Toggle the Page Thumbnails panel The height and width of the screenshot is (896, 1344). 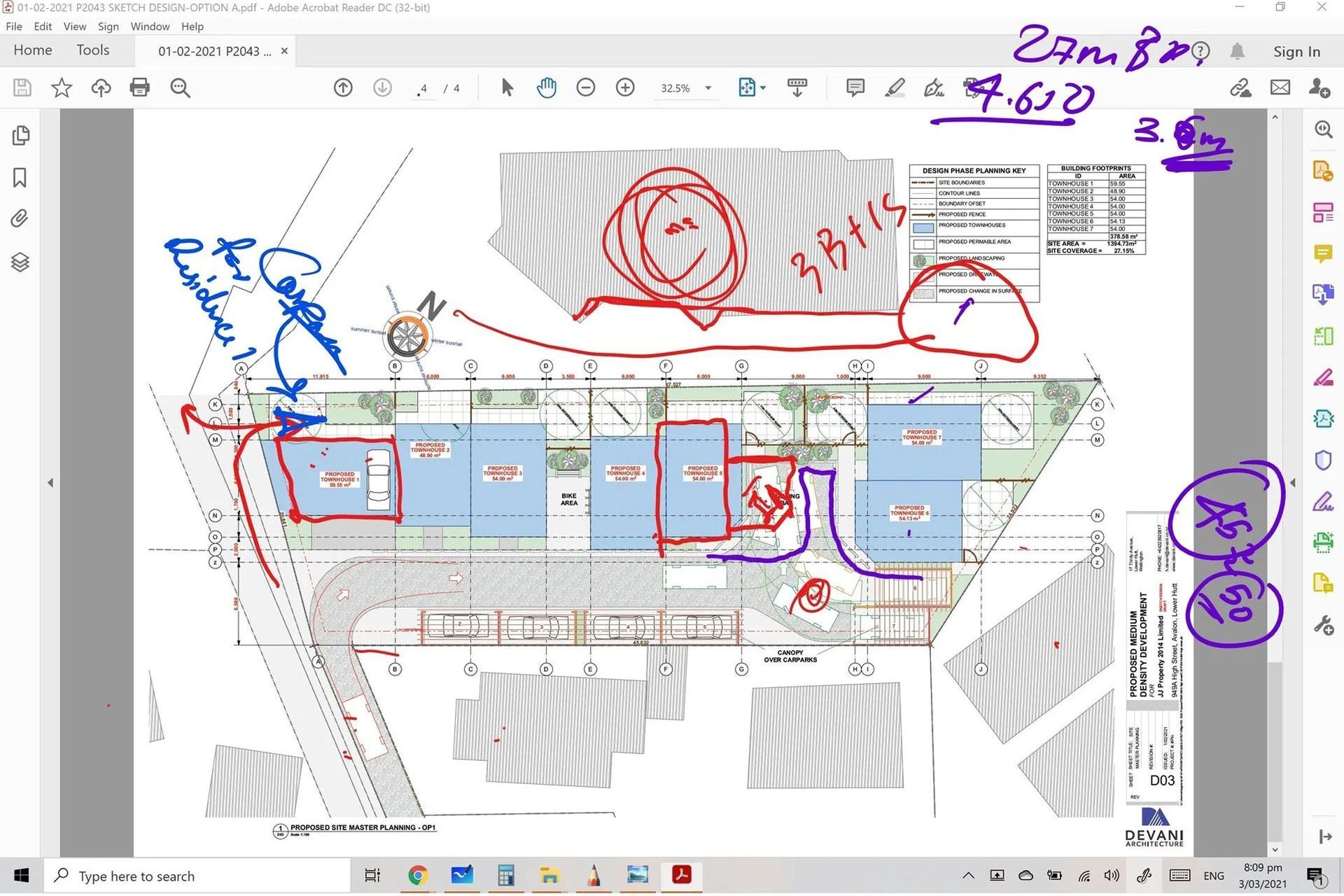[20, 135]
